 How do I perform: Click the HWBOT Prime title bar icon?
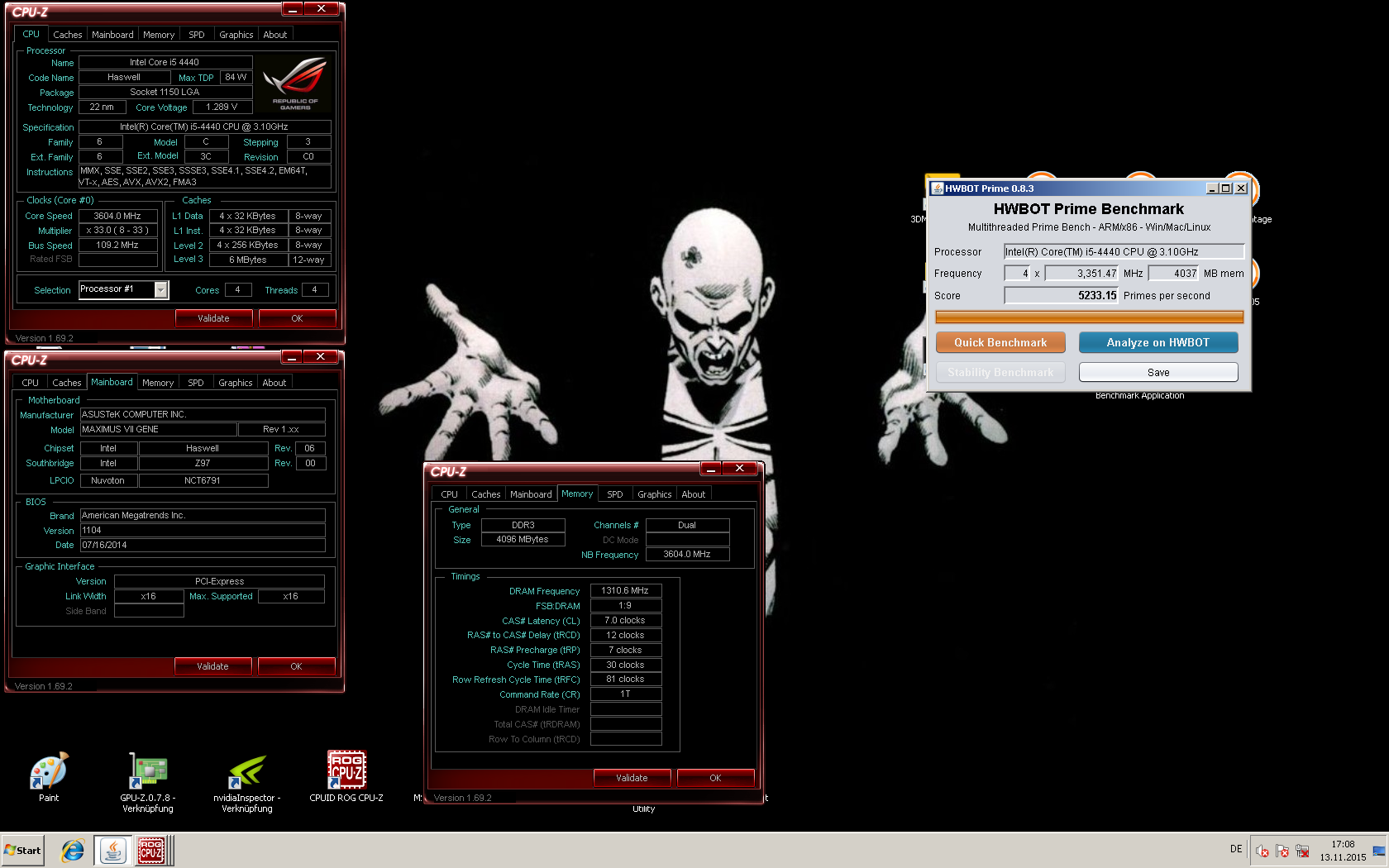coord(938,188)
